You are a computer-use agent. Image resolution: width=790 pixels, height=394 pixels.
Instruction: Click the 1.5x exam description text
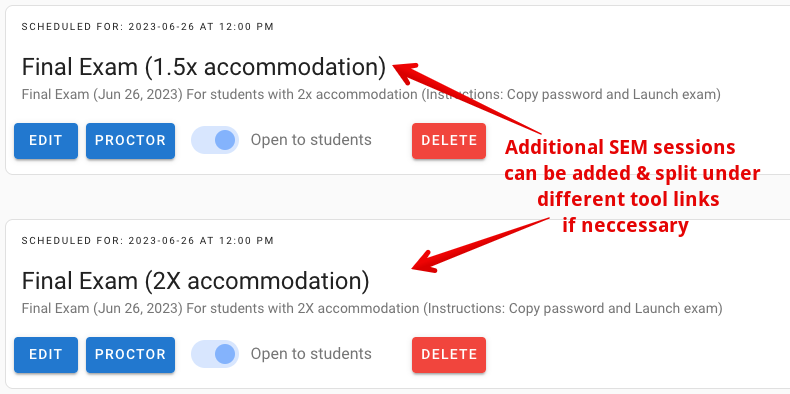tap(371, 95)
